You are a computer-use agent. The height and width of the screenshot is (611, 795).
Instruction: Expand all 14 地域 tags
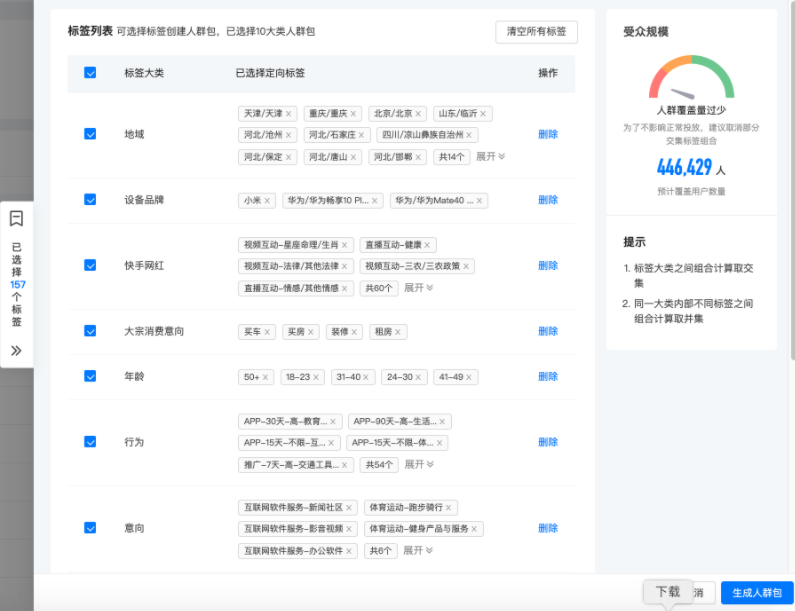(x=490, y=157)
